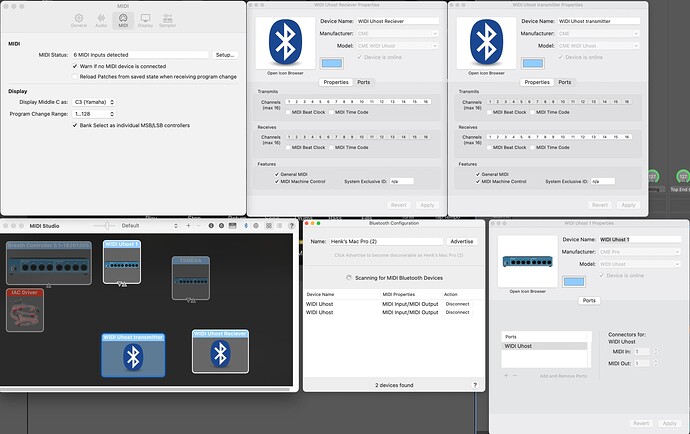Toggle MIDI Machine Control in transmitter Properties
Viewport: 690px width, 434px height.
(478, 181)
